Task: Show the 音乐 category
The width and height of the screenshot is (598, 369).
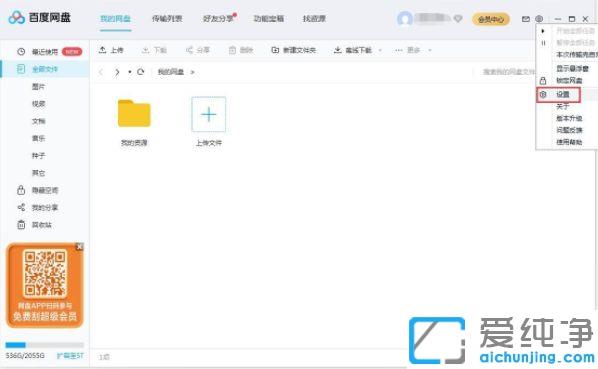Action: tap(39, 138)
